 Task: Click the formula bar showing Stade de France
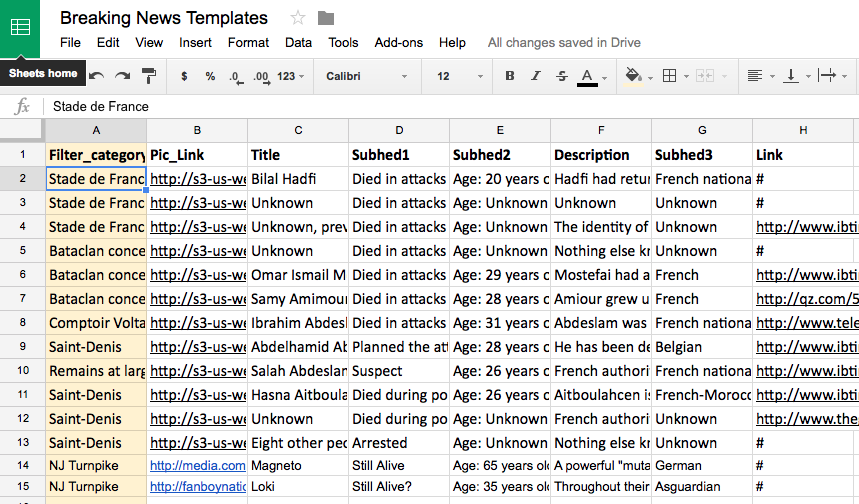tap(449, 106)
